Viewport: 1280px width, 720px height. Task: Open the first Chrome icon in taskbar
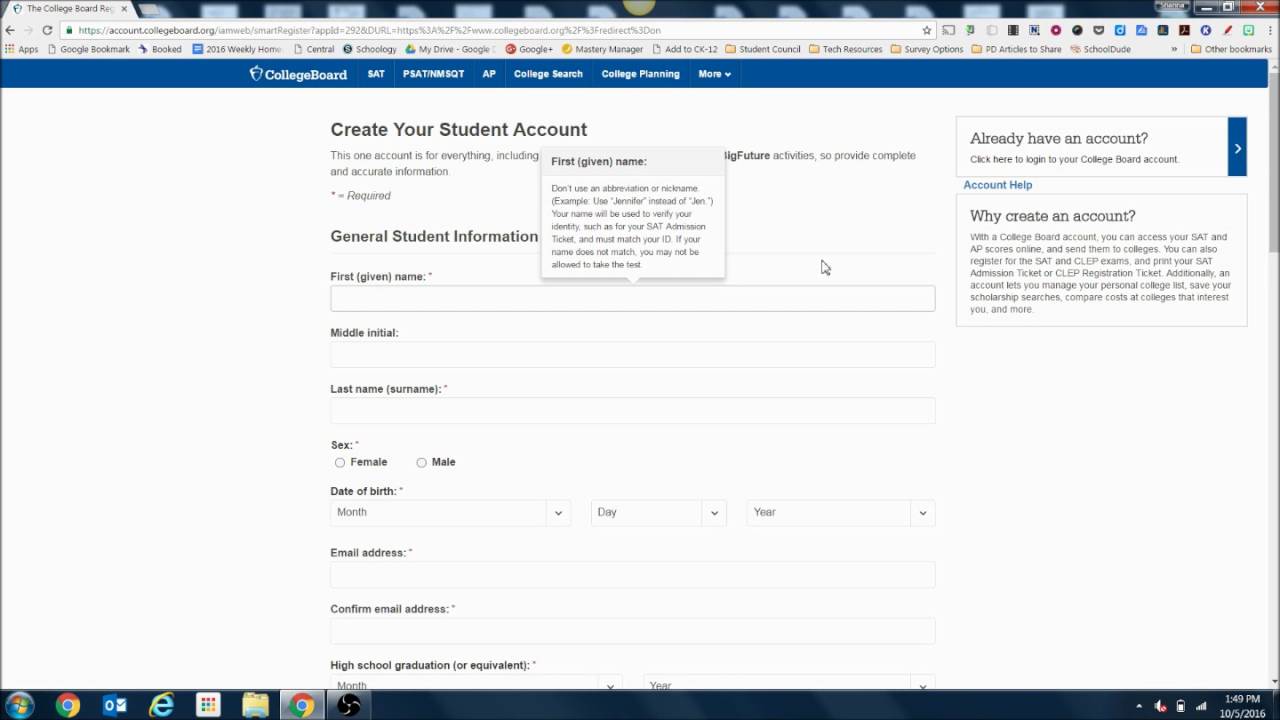(68, 706)
